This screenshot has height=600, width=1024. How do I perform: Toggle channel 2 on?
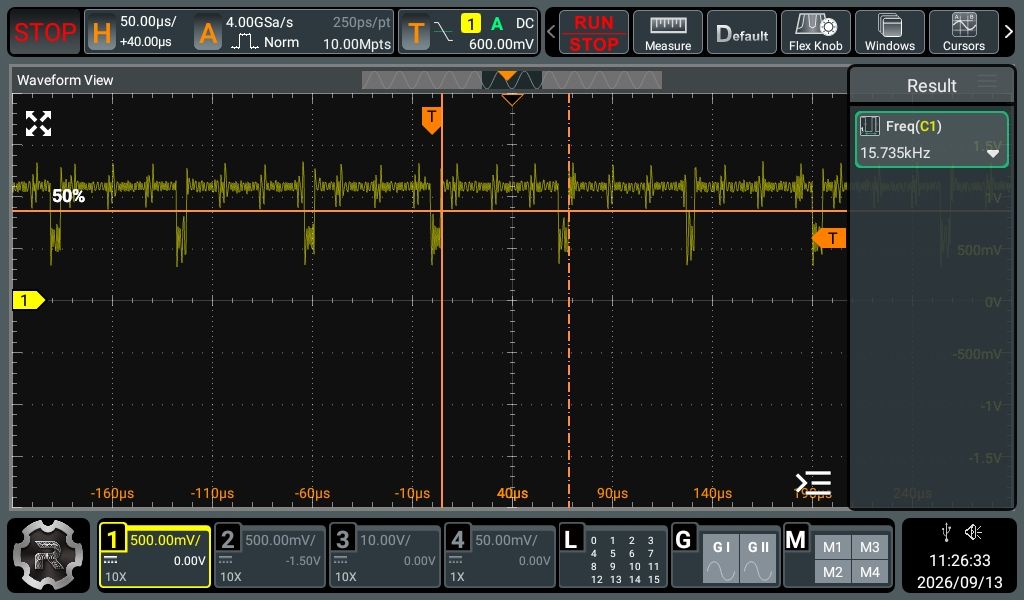pyautogui.click(x=270, y=556)
